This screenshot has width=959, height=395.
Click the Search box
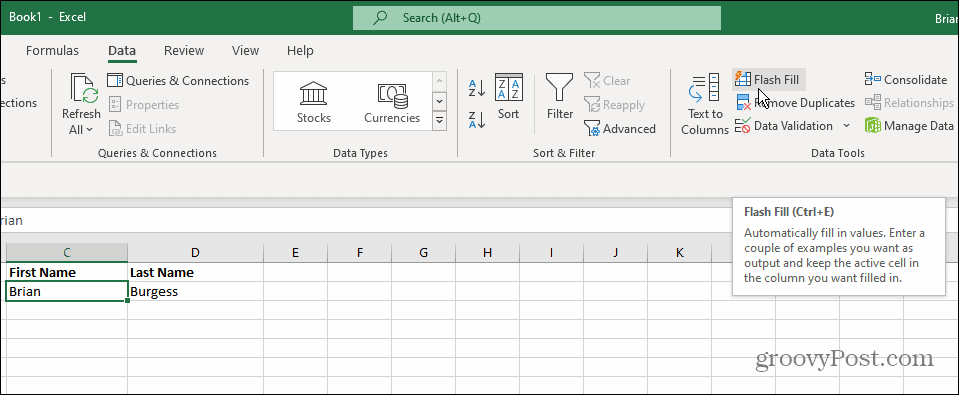coord(536,18)
